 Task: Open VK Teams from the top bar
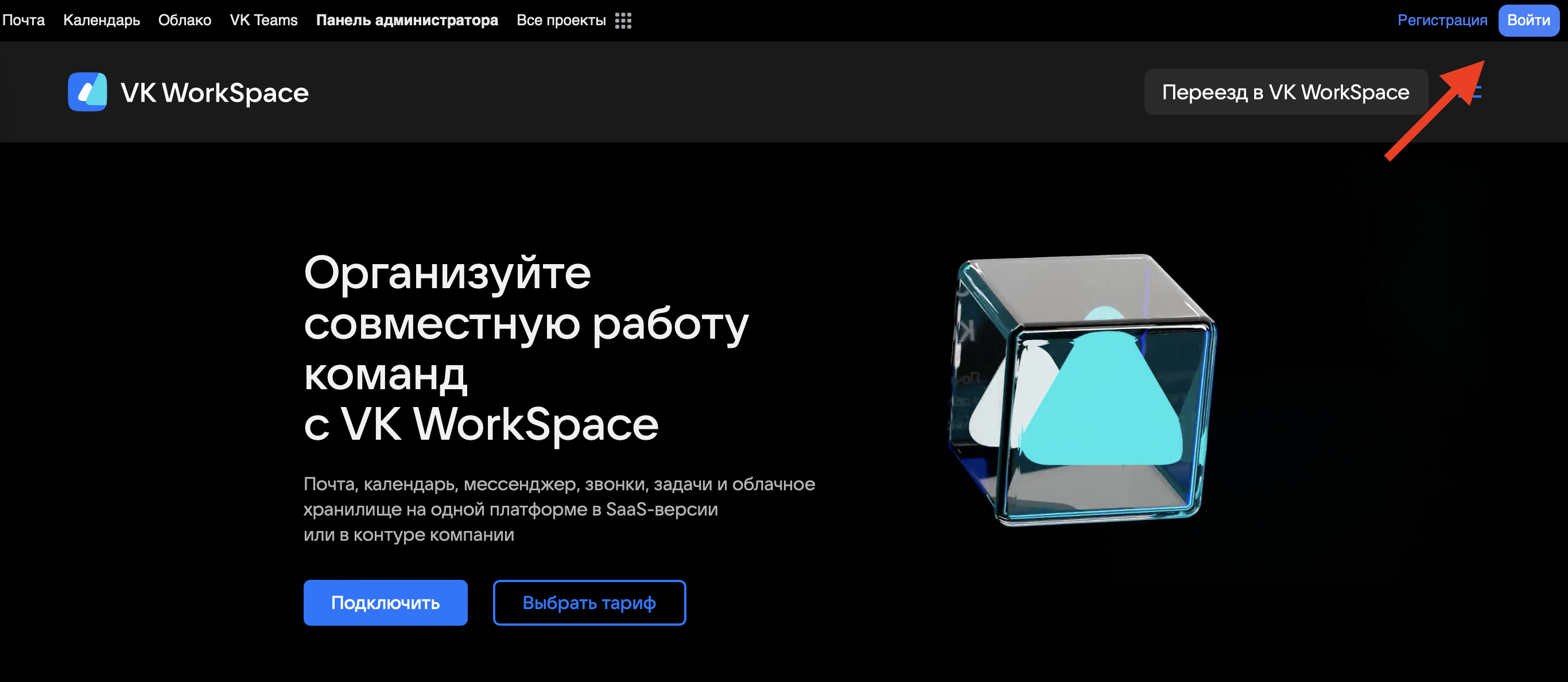[x=263, y=20]
